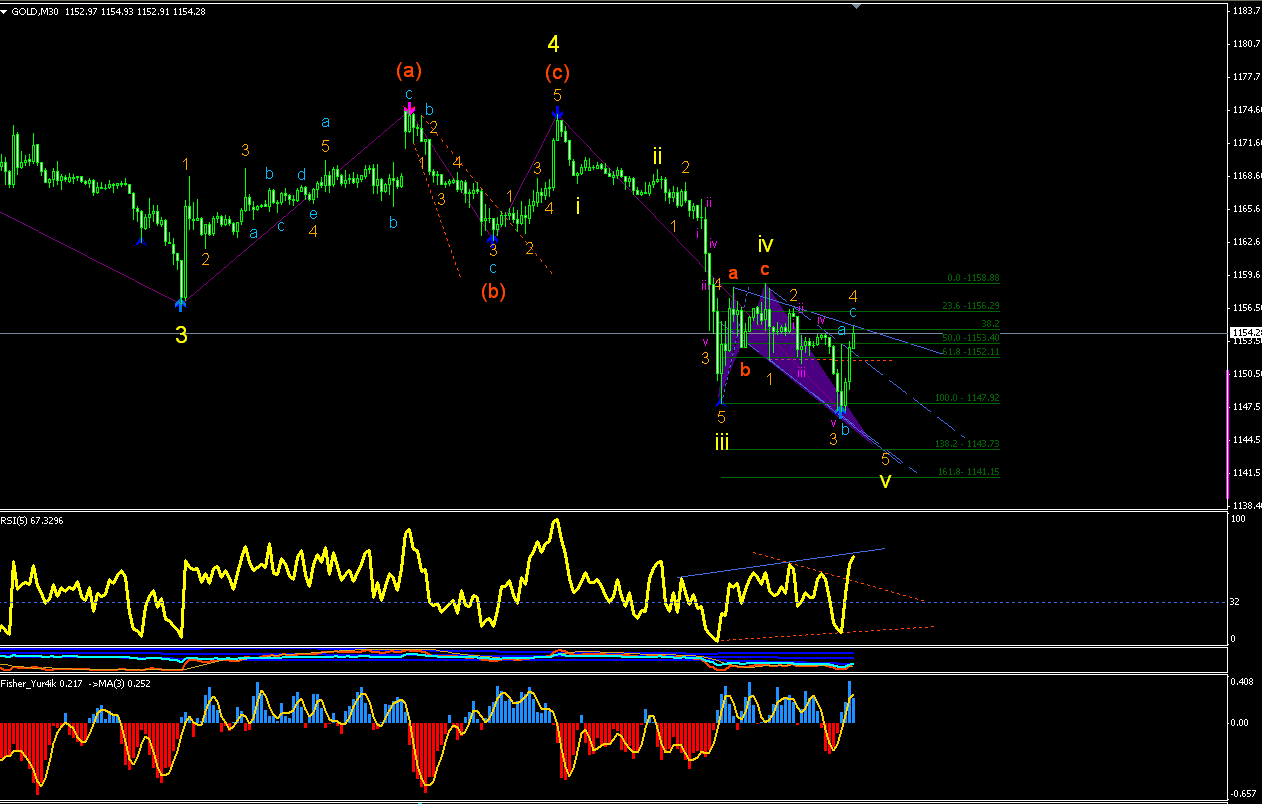Click the yellow wave label iv
The image size is (1262, 804).
click(x=765, y=244)
